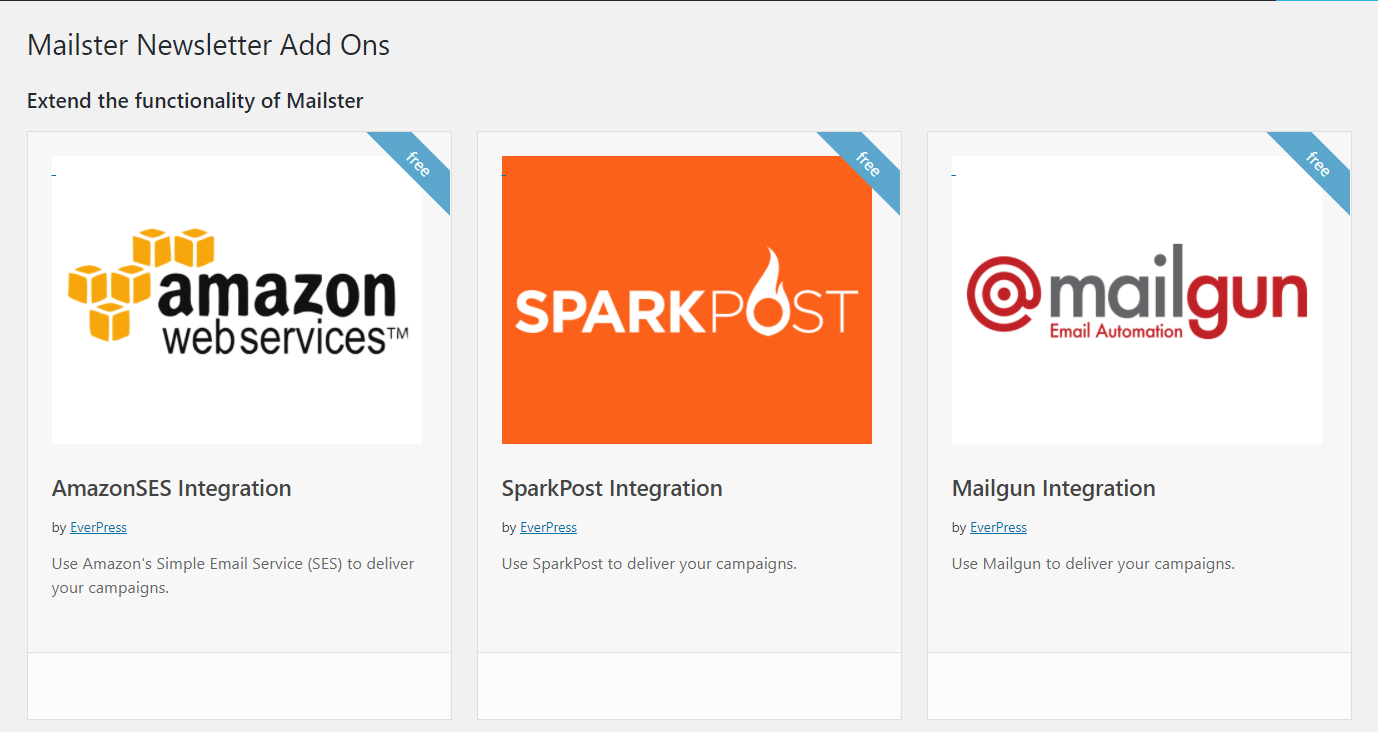Click 'Extend the functionality of Mailster' subheading
The image size is (1378, 732).
(x=195, y=100)
